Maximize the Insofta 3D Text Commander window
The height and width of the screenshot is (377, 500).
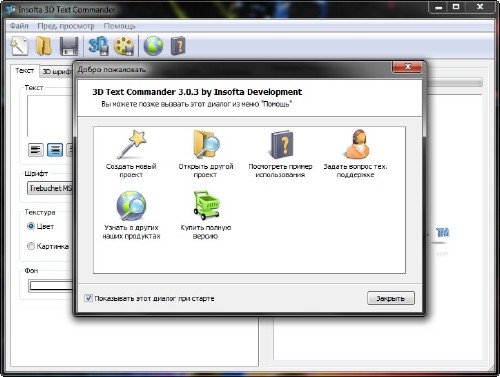(x=456, y=7)
